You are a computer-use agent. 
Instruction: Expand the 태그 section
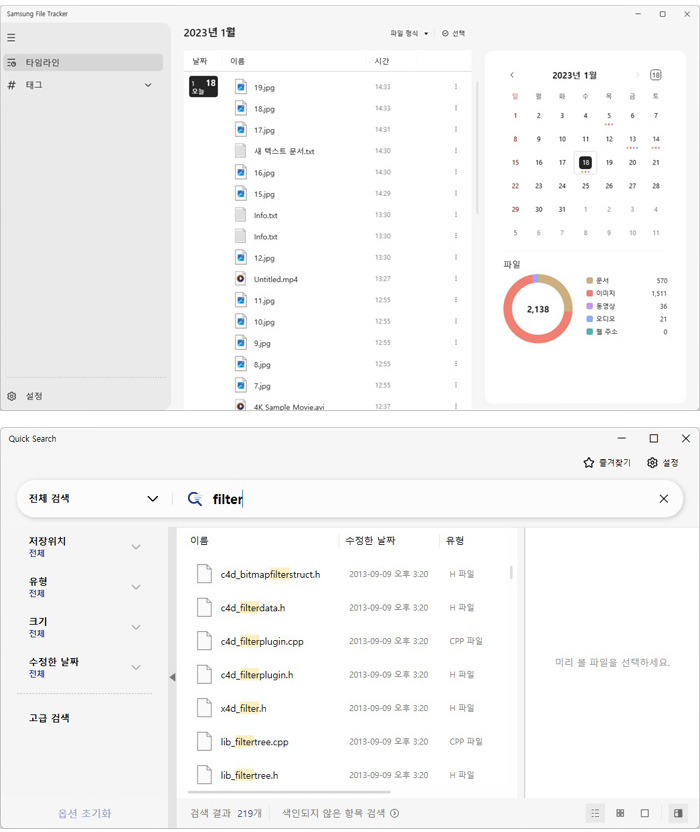pyautogui.click(x=148, y=85)
